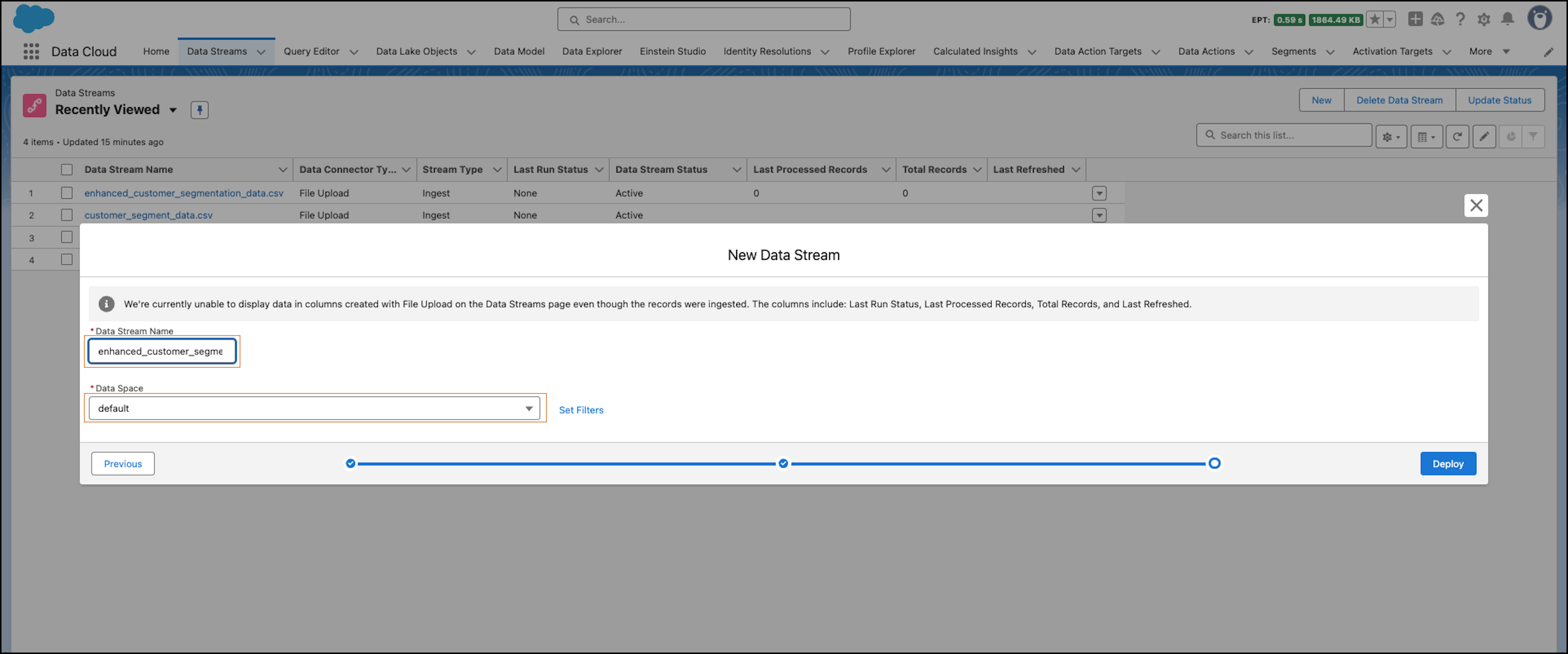Click the favorites star icon
Screen dimensions: 1568x654
pyautogui.click(x=1374, y=19)
